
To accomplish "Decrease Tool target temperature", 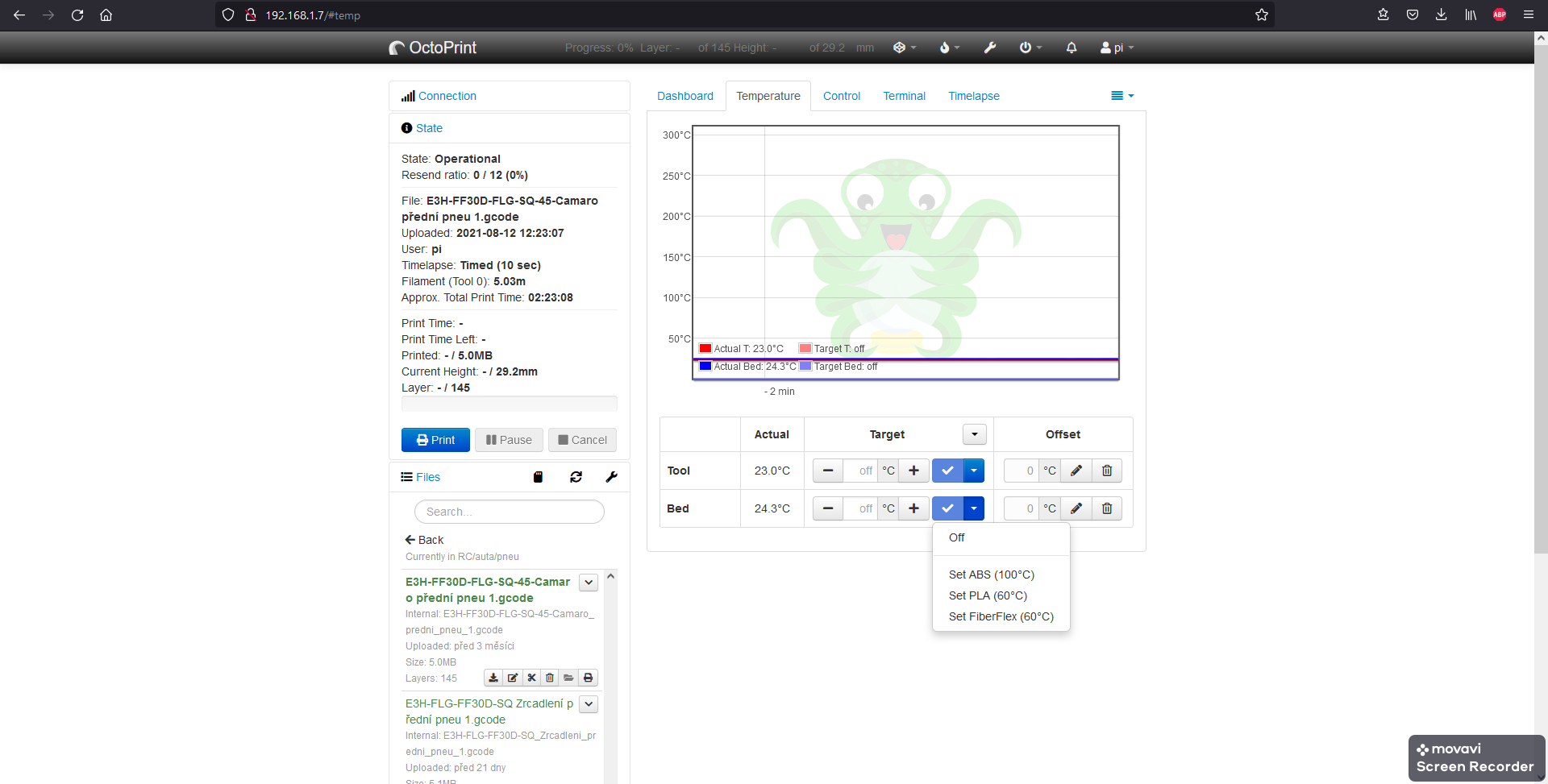I will coord(828,471).
